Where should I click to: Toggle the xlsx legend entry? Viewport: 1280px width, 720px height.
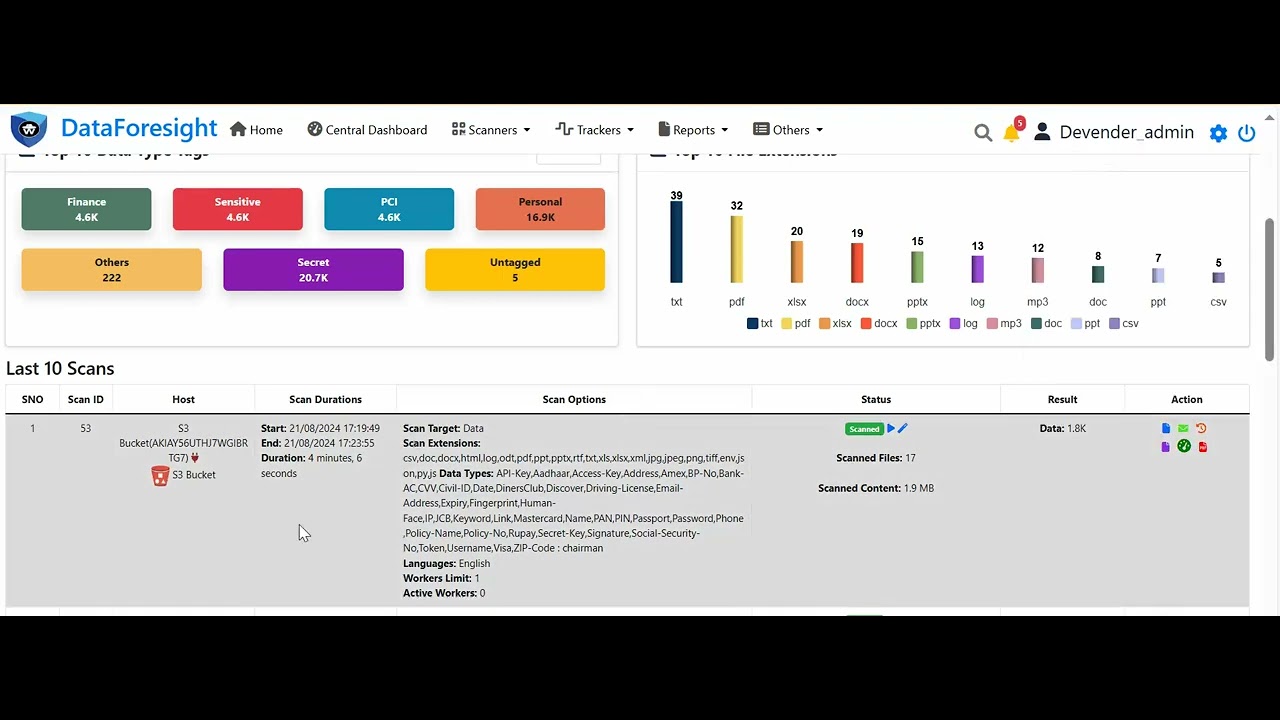pyautogui.click(x=835, y=324)
